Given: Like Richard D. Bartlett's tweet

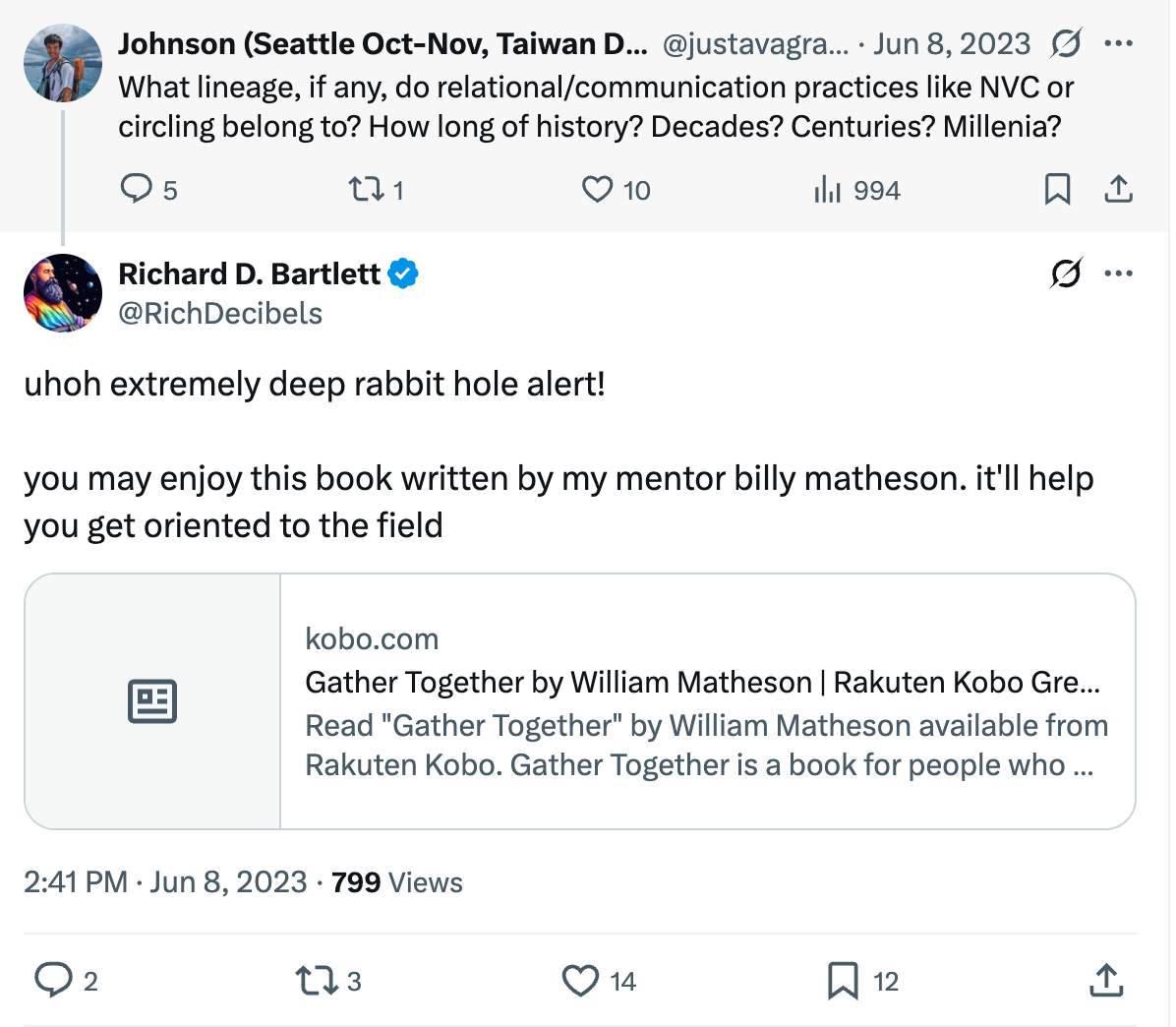Looking at the screenshot, I should pyautogui.click(x=580, y=980).
